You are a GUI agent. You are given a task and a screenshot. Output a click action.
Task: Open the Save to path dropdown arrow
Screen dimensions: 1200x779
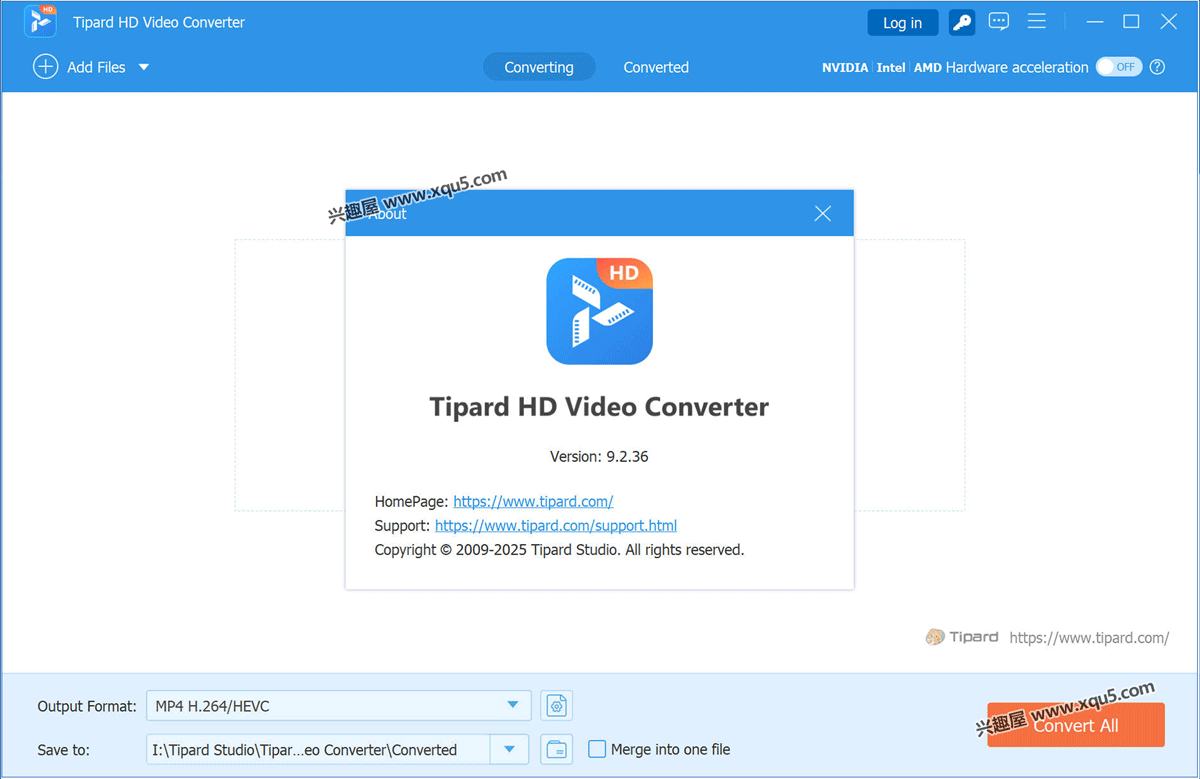click(x=509, y=749)
